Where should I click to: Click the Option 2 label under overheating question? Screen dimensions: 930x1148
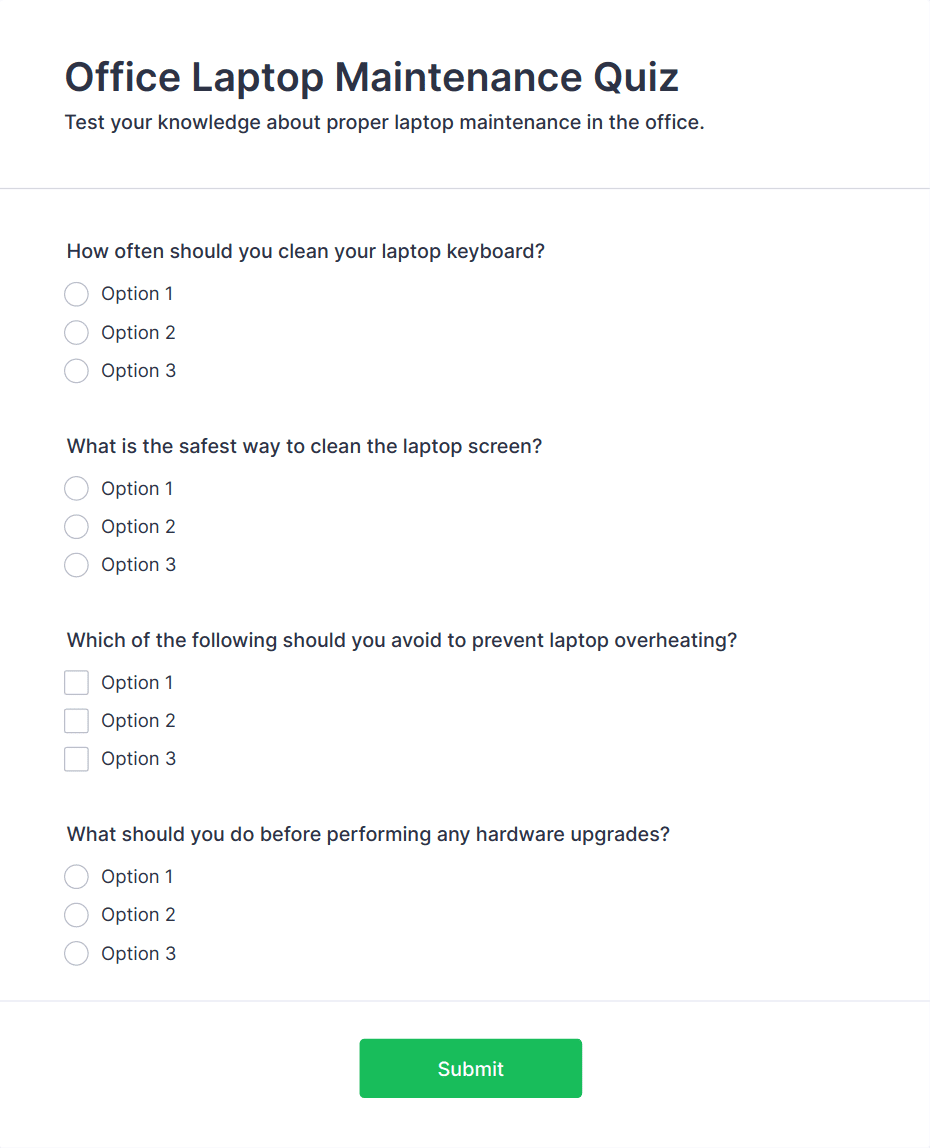click(138, 721)
